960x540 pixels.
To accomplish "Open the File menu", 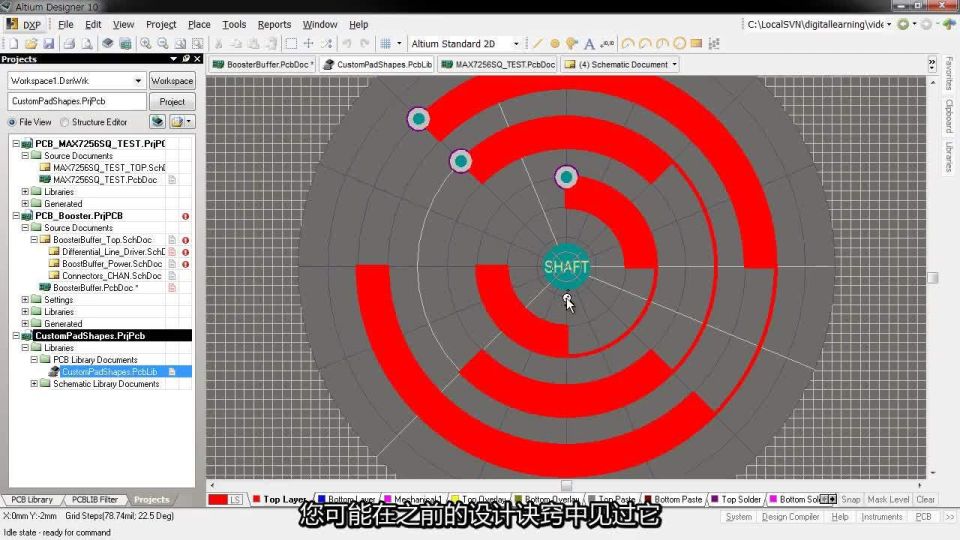I will click(x=66, y=24).
